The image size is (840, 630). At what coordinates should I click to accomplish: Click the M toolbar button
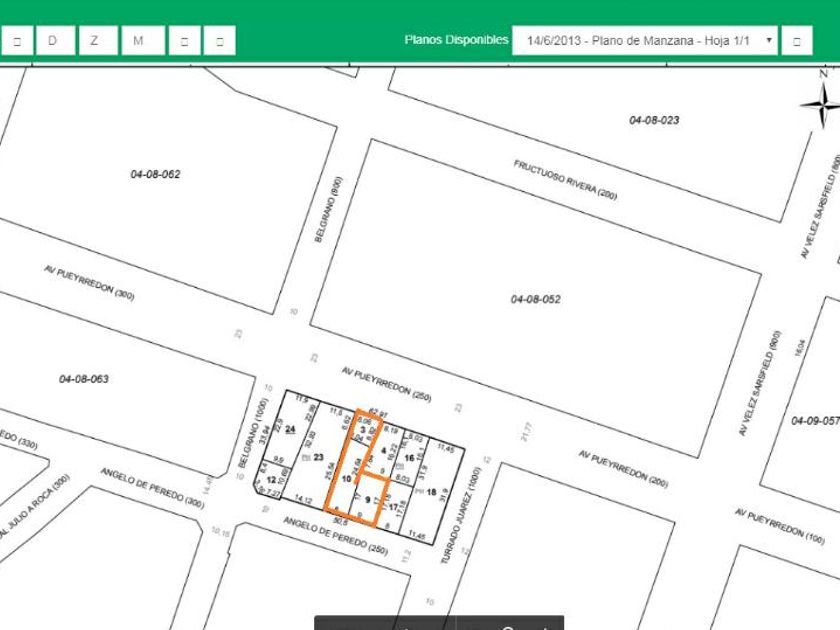(142, 41)
